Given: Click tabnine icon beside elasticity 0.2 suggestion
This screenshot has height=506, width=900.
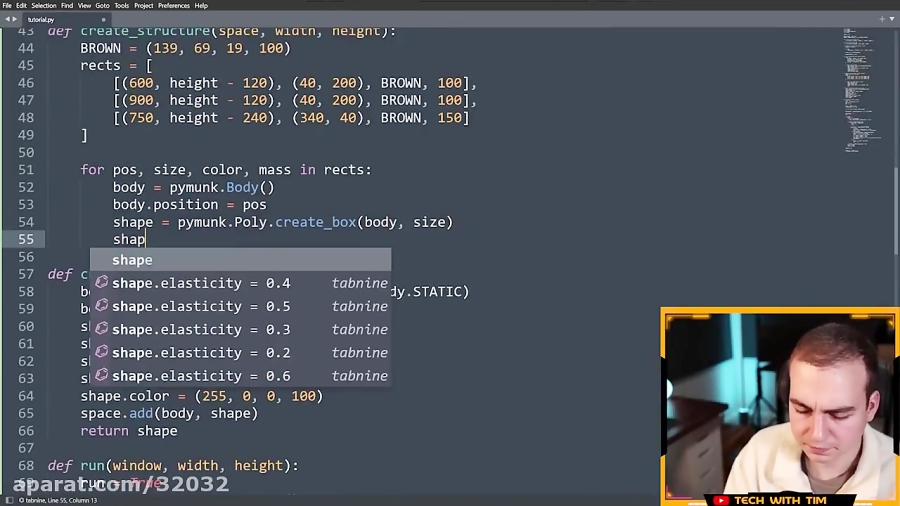Looking at the screenshot, I should click(x=101, y=352).
